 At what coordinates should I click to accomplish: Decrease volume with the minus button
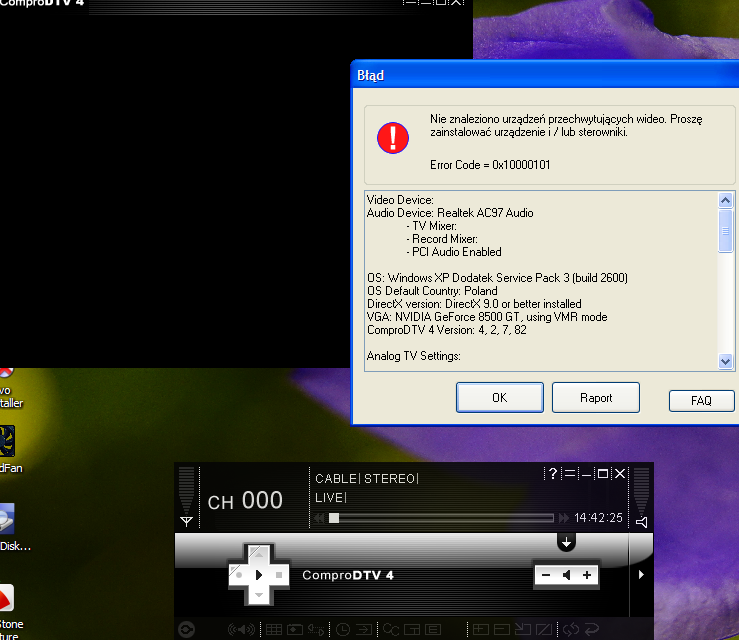coord(546,575)
